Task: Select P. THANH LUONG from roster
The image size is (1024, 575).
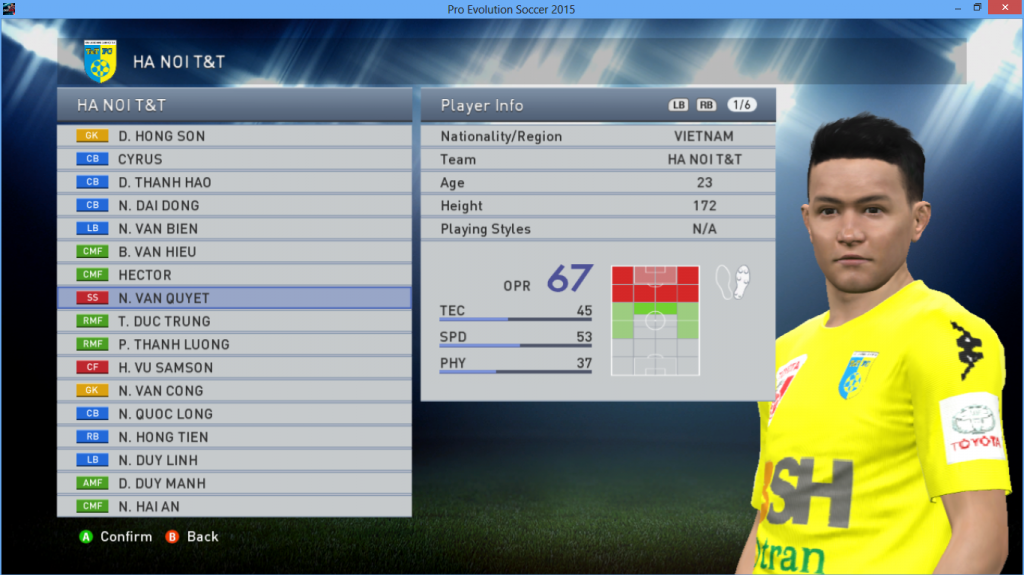Action: pyautogui.click(x=234, y=344)
